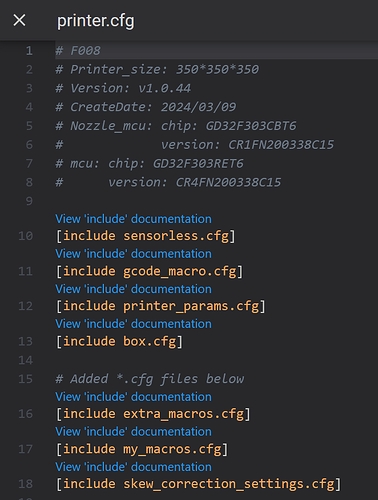
Task: Open include documentation link above box.cfg
Action: click(x=133, y=324)
